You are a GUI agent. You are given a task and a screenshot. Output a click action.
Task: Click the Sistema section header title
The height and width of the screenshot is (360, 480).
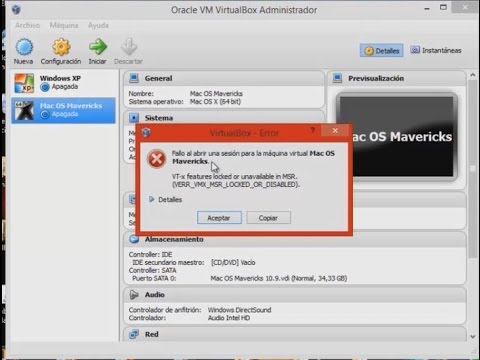[159, 118]
